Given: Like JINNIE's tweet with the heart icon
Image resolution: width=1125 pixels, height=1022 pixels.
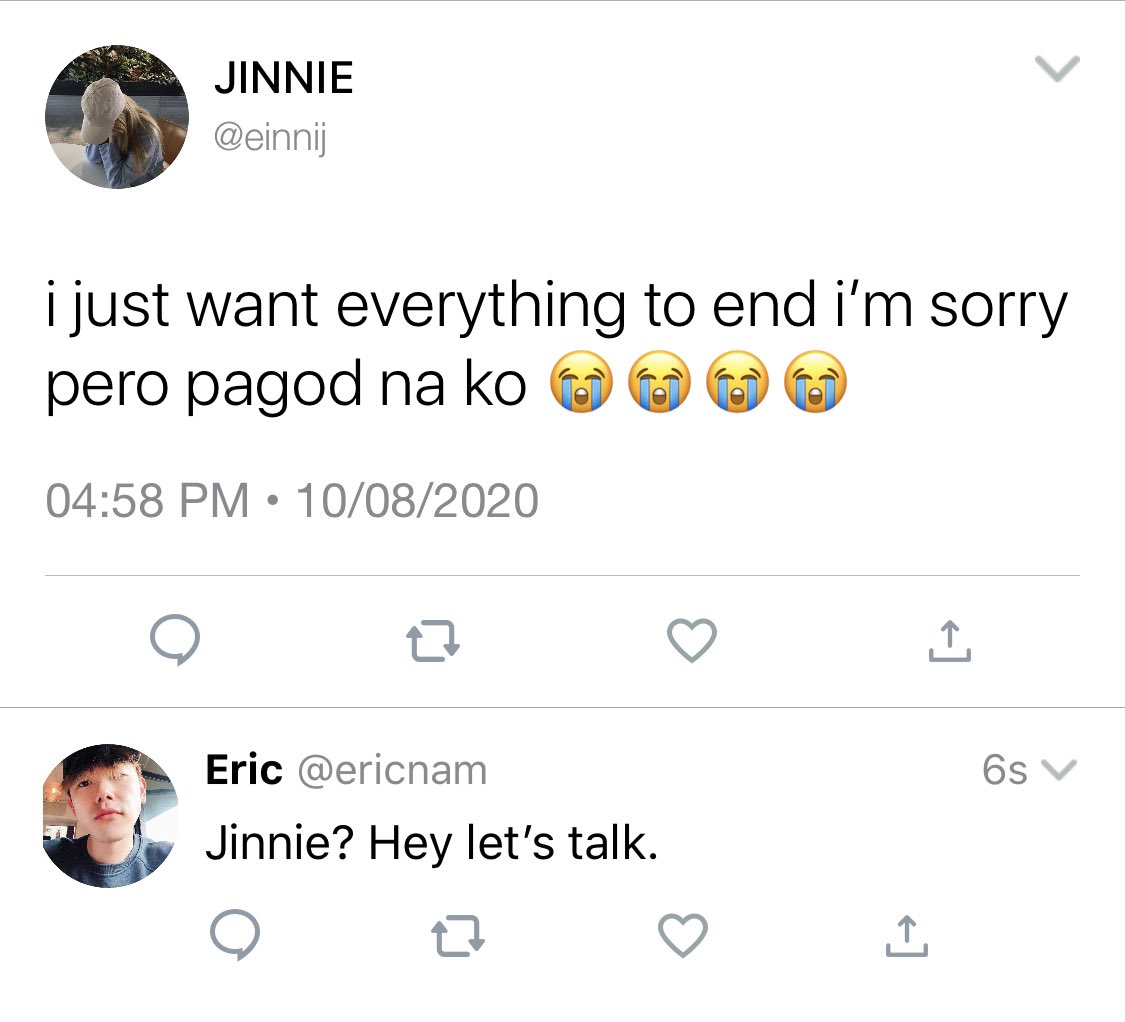Looking at the screenshot, I should (x=692, y=640).
